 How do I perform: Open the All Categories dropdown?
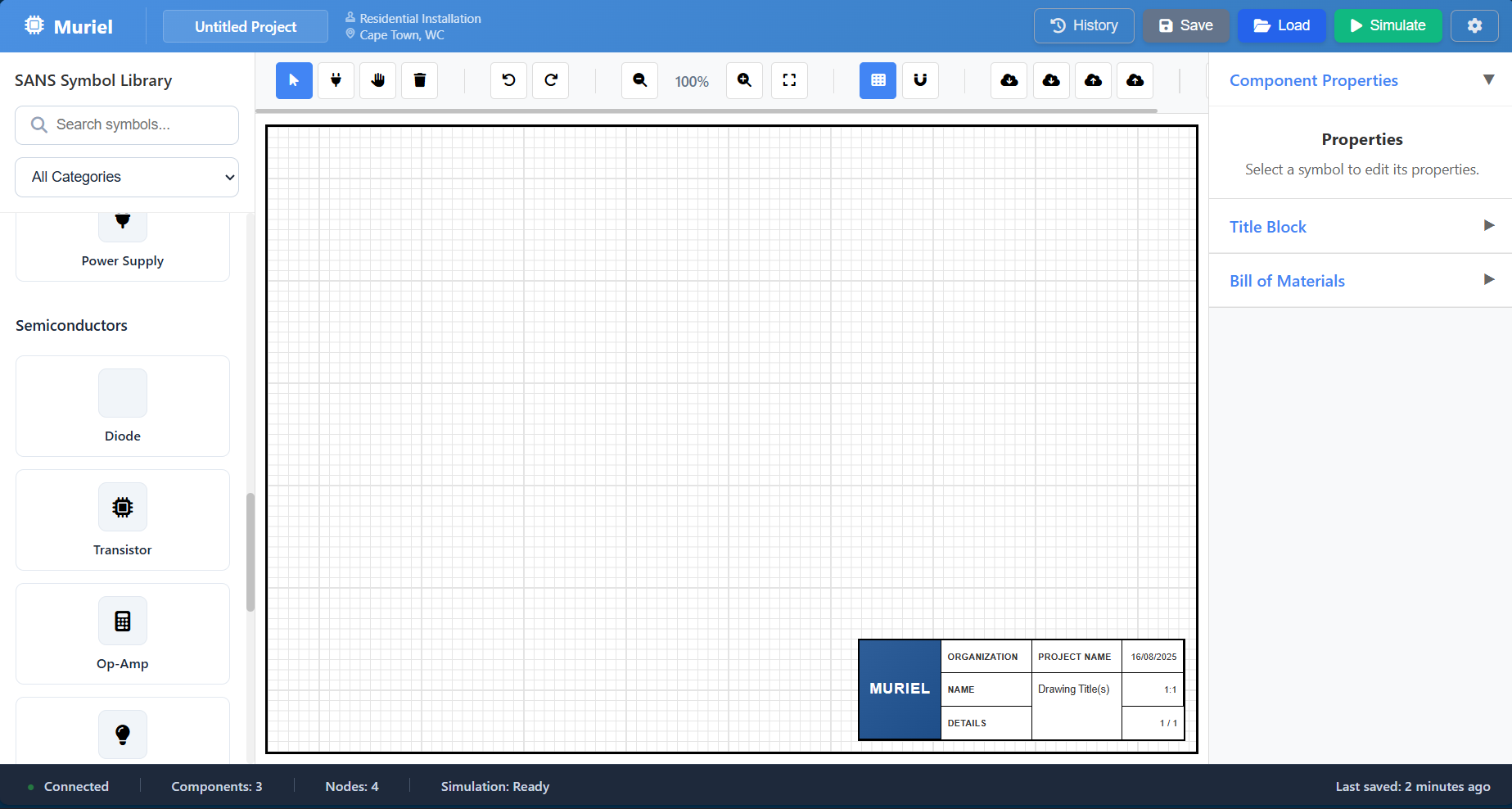pyautogui.click(x=127, y=177)
